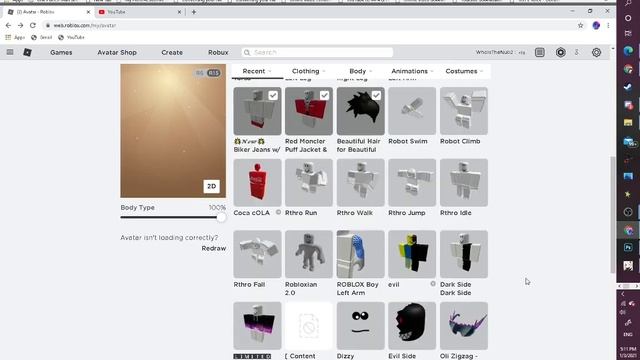Select the Robloxian 2.0 body thumbnail
Screen dimensions: 640x360
pos(309,254)
